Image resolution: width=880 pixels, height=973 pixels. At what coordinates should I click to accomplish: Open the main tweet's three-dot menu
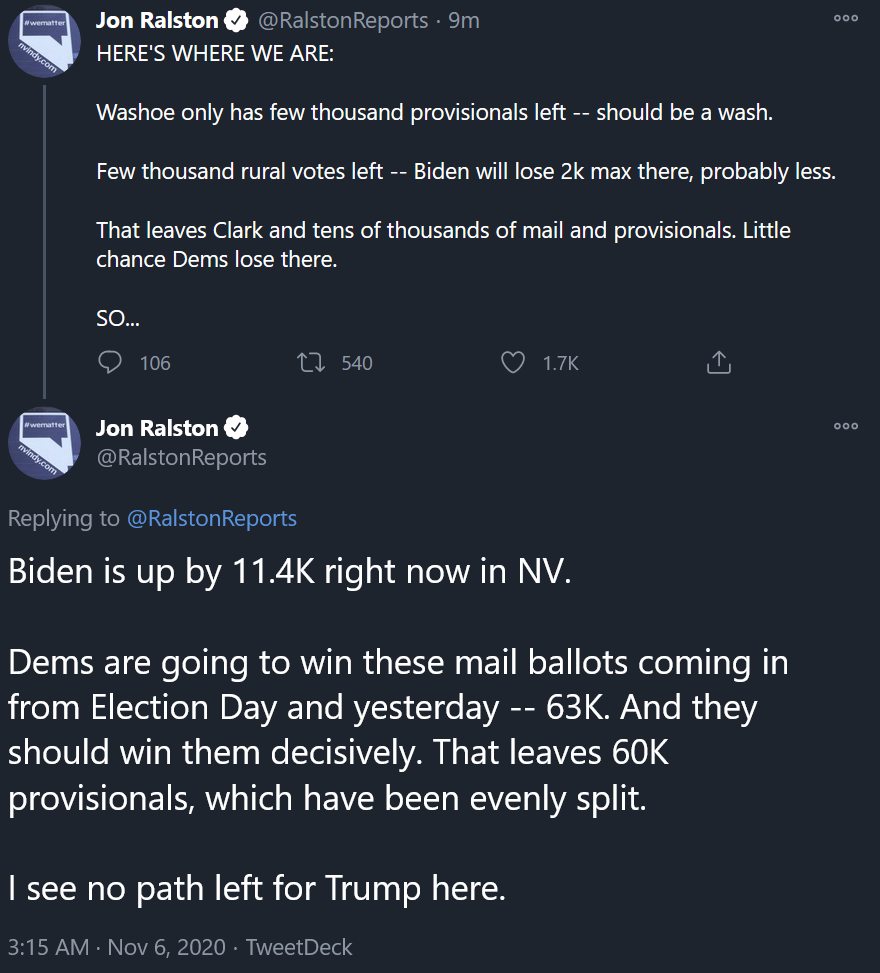coord(846,426)
